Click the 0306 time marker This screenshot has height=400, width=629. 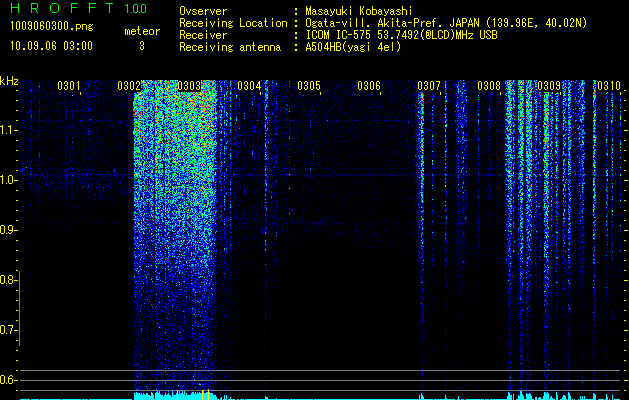coord(369,85)
